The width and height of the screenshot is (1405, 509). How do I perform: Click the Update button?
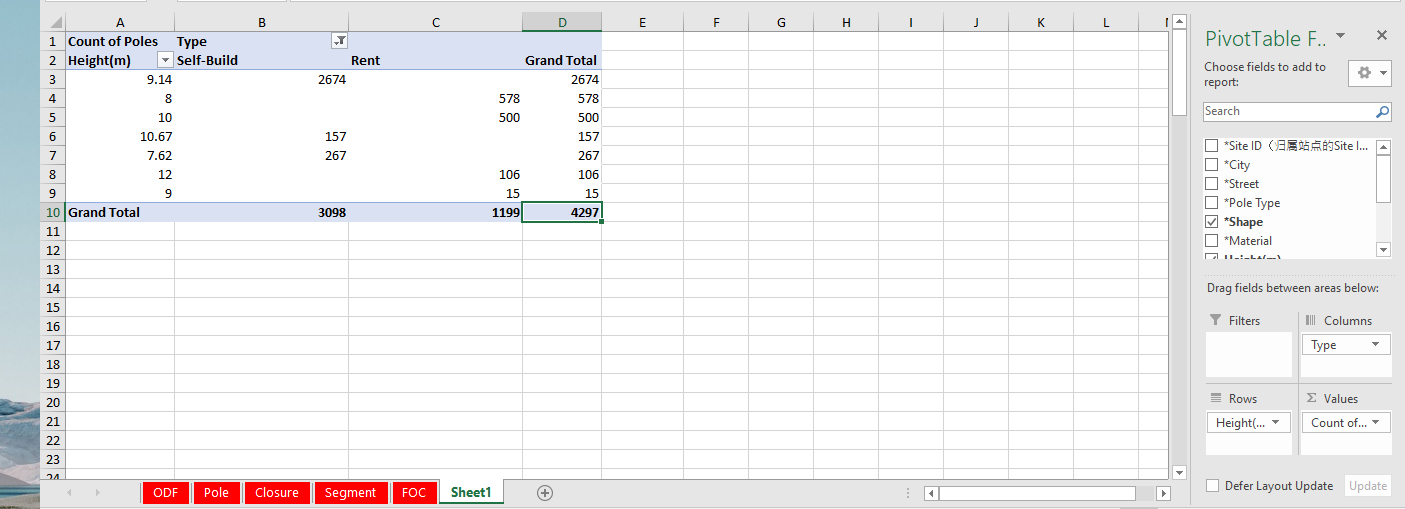(x=1368, y=486)
